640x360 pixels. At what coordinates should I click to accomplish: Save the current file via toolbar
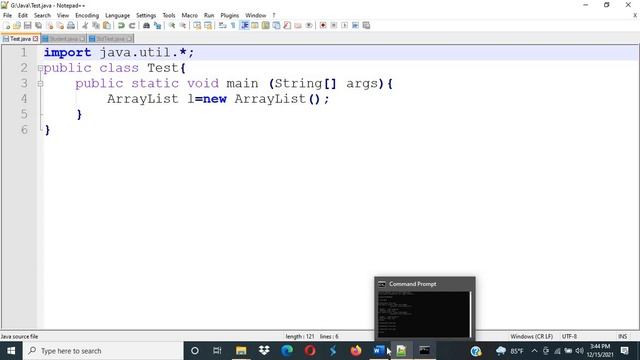(28, 25)
